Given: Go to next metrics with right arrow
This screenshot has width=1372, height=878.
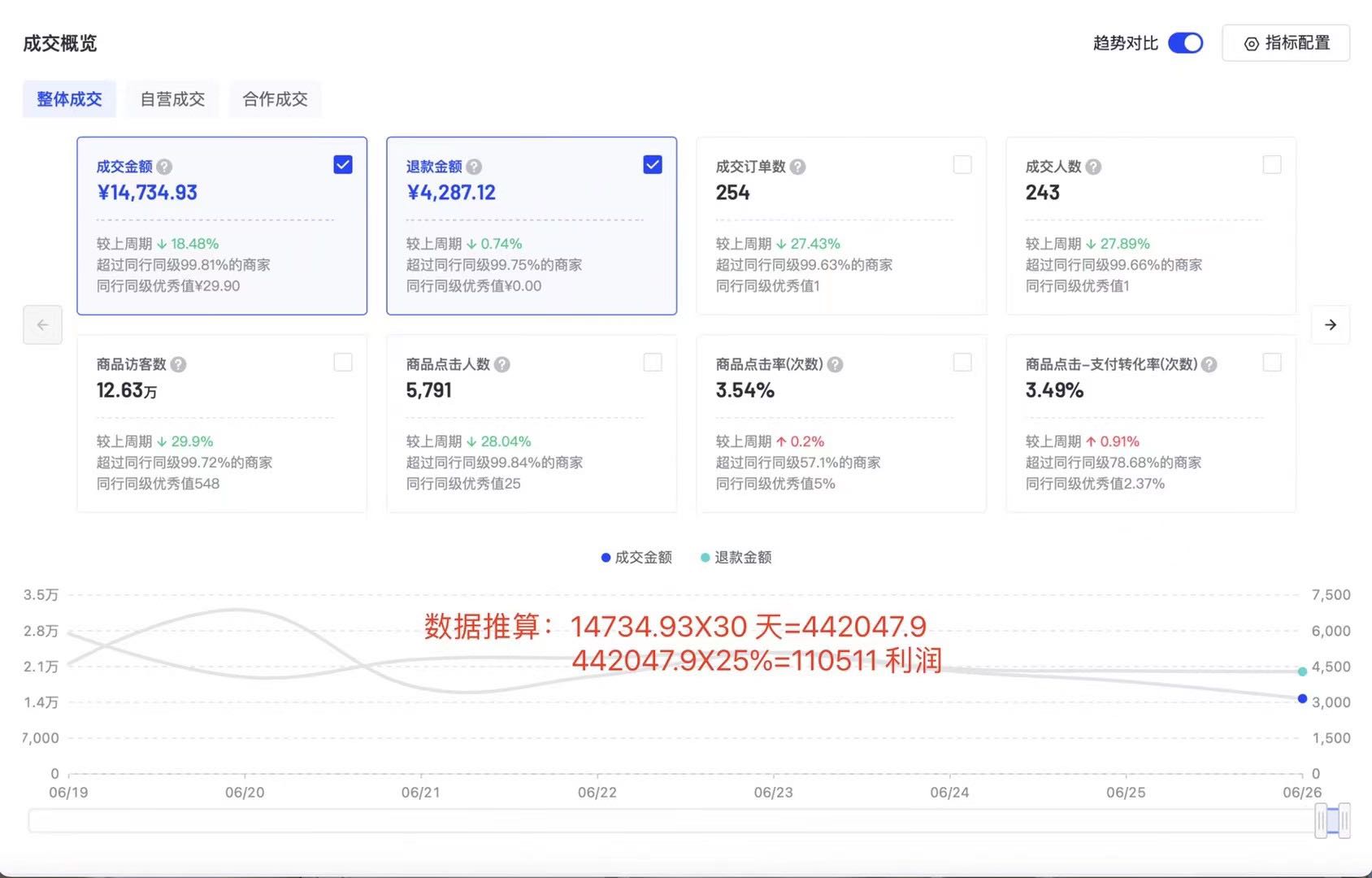Looking at the screenshot, I should (x=1330, y=325).
